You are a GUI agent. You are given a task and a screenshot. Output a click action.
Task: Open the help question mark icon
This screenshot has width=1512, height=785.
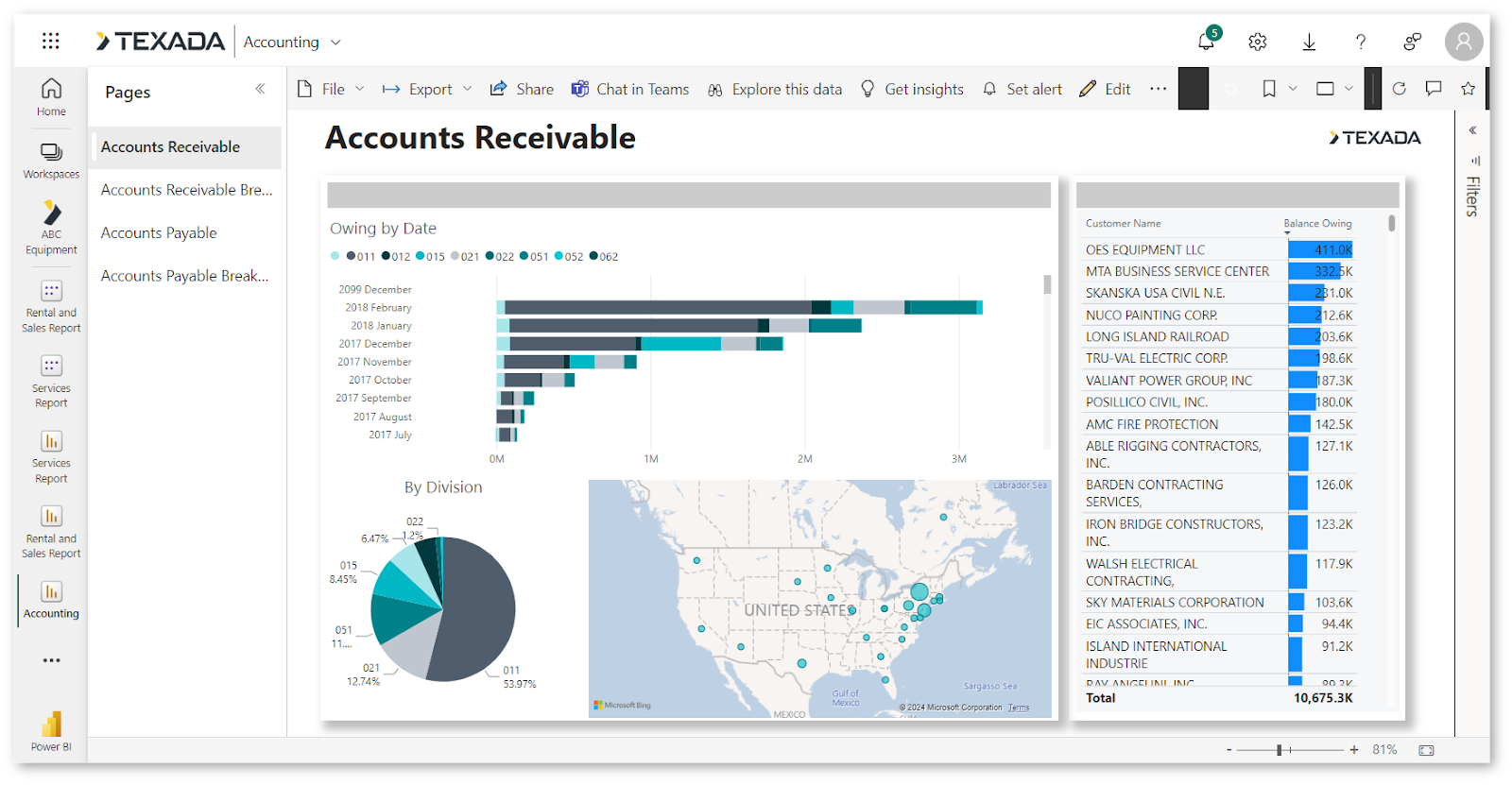[1361, 42]
